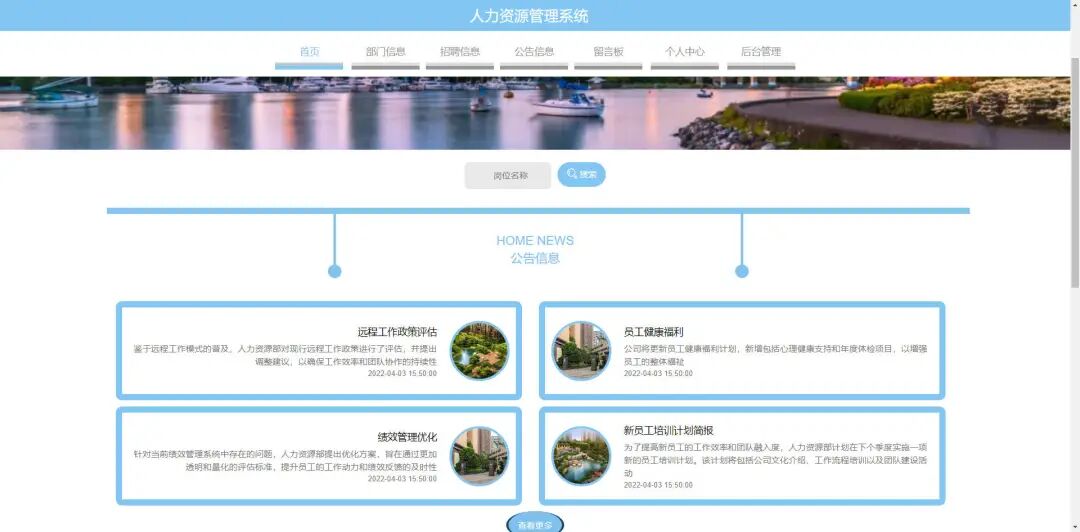Click the page's vertical scrollbar thumb
The width and height of the screenshot is (1080, 532).
coord(1075,172)
